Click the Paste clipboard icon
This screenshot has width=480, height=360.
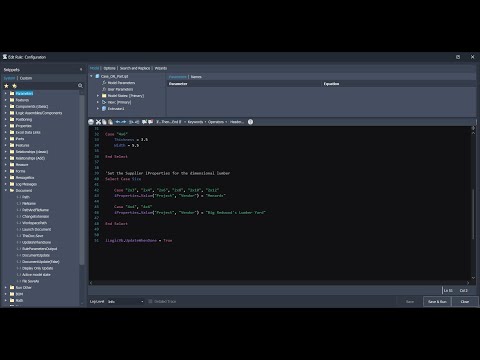[110, 122]
